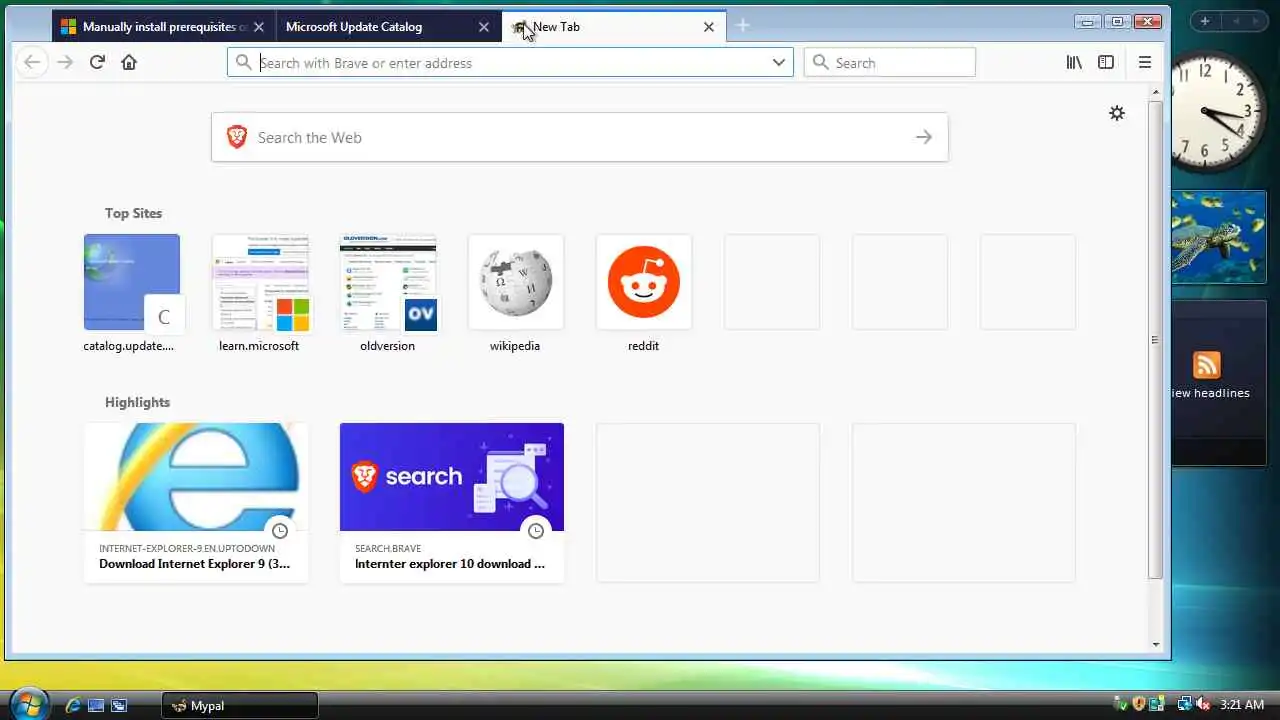
Task: Click Show Desktop quick launch icon
Action: pyautogui.click(x=96, y=705)
